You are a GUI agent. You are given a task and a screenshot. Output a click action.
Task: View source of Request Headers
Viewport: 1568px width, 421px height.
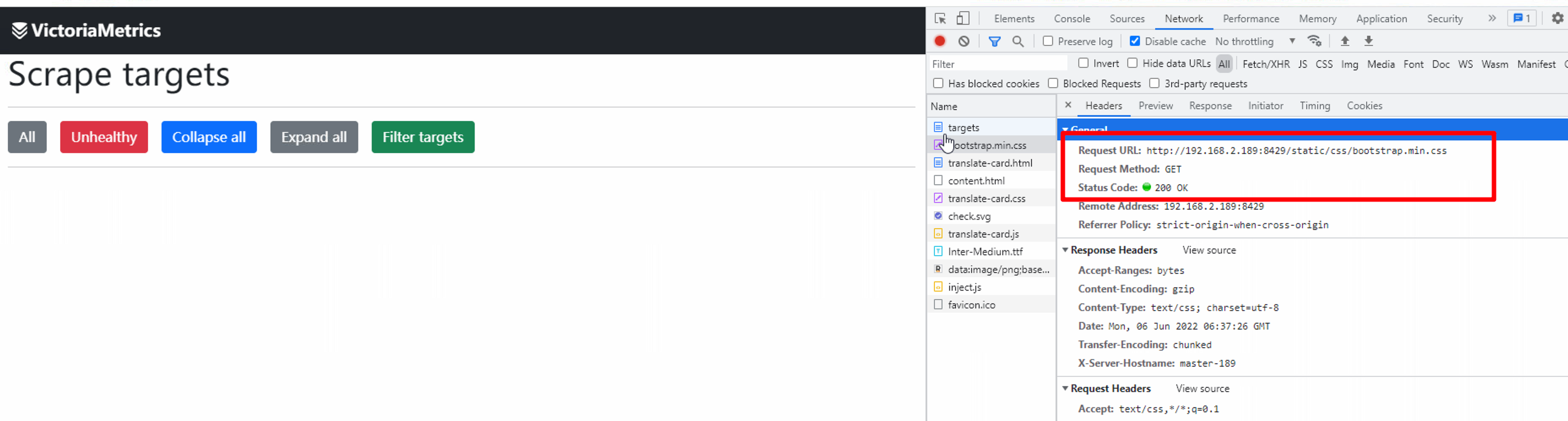pos(1202,388)
